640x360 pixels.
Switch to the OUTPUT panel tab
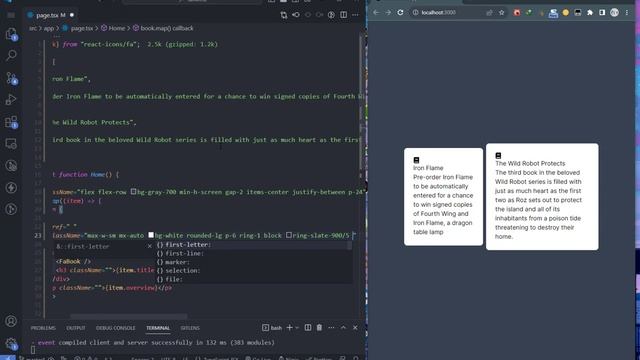click(x=76, y=328)
